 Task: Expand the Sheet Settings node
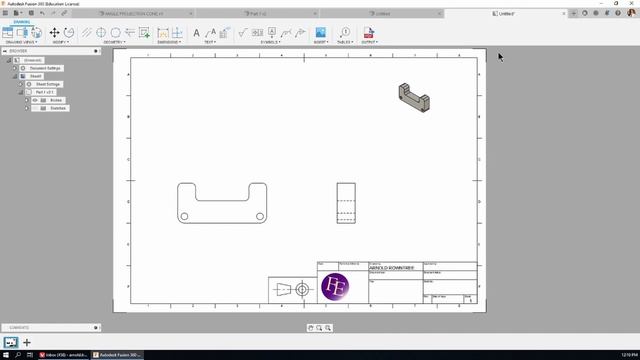[21, 84]
